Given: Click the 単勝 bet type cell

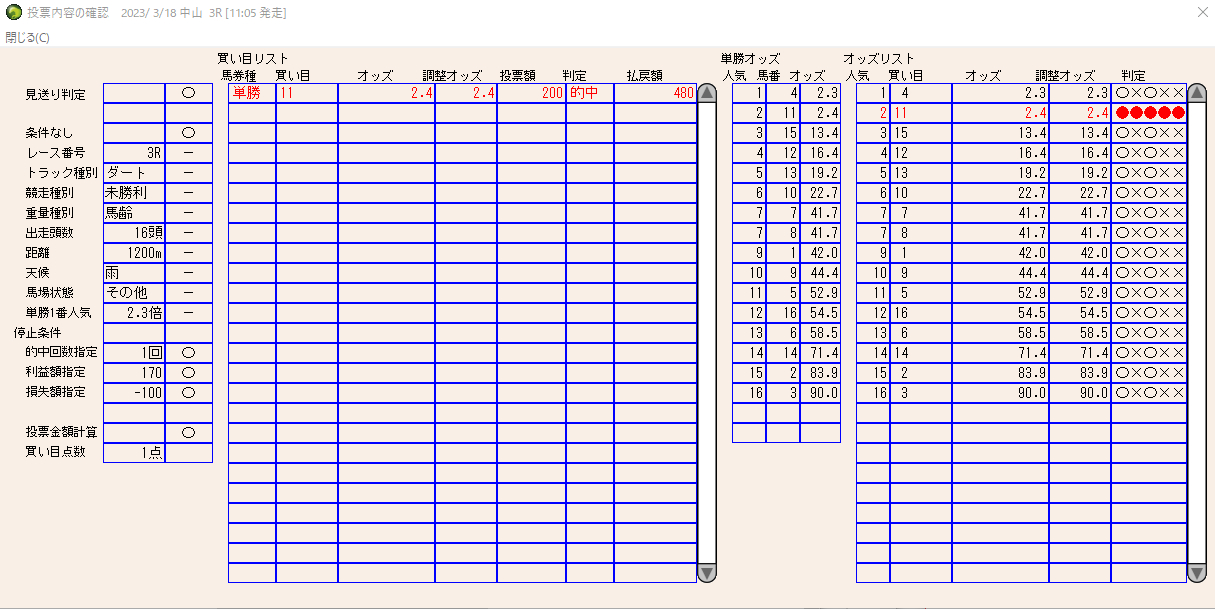Looking at the screenshot, I should (x=252, y=93).
